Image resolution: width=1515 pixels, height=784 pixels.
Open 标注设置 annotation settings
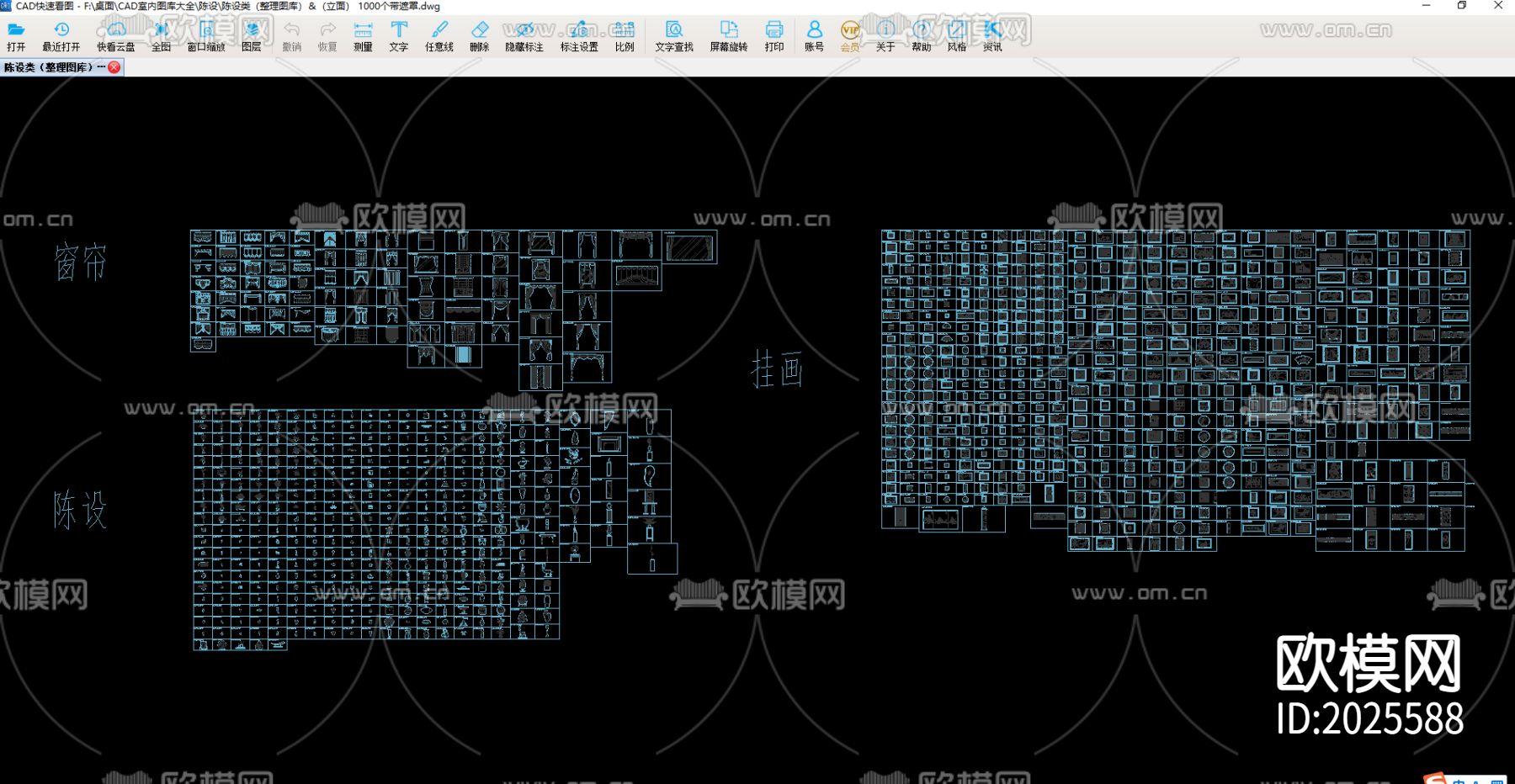pyautogui.click(x=579, y=36)
